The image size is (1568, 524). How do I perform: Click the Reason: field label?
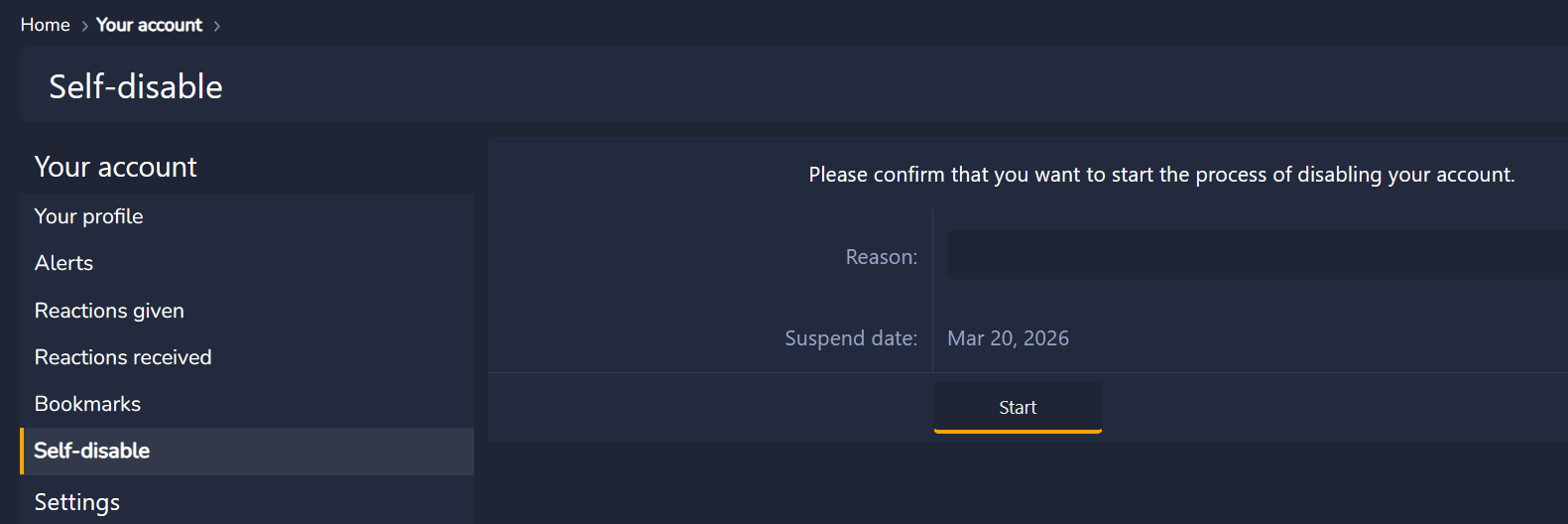point(881,257)
